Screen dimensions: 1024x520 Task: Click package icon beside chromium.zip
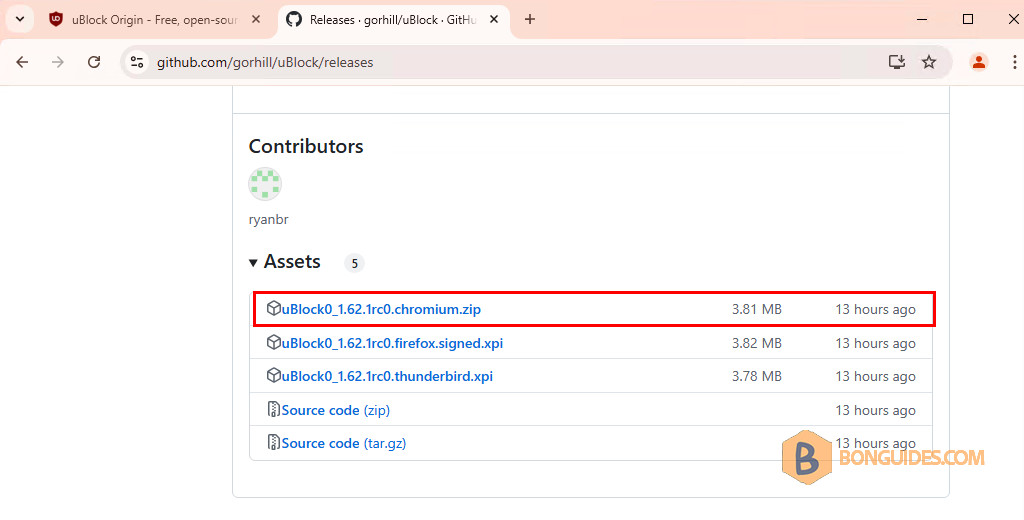click(274, 308)
